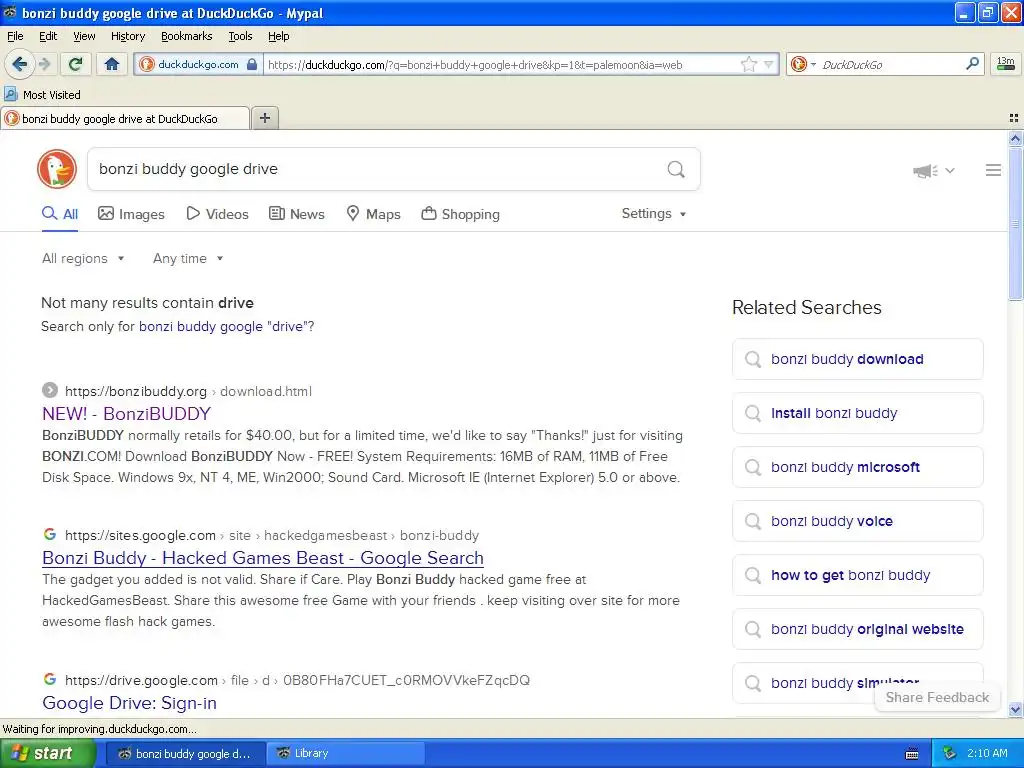Open the URL history dropdown arrow
Image resolution: width=1024 pixels, height=768 pixels.
coord(769,64)
